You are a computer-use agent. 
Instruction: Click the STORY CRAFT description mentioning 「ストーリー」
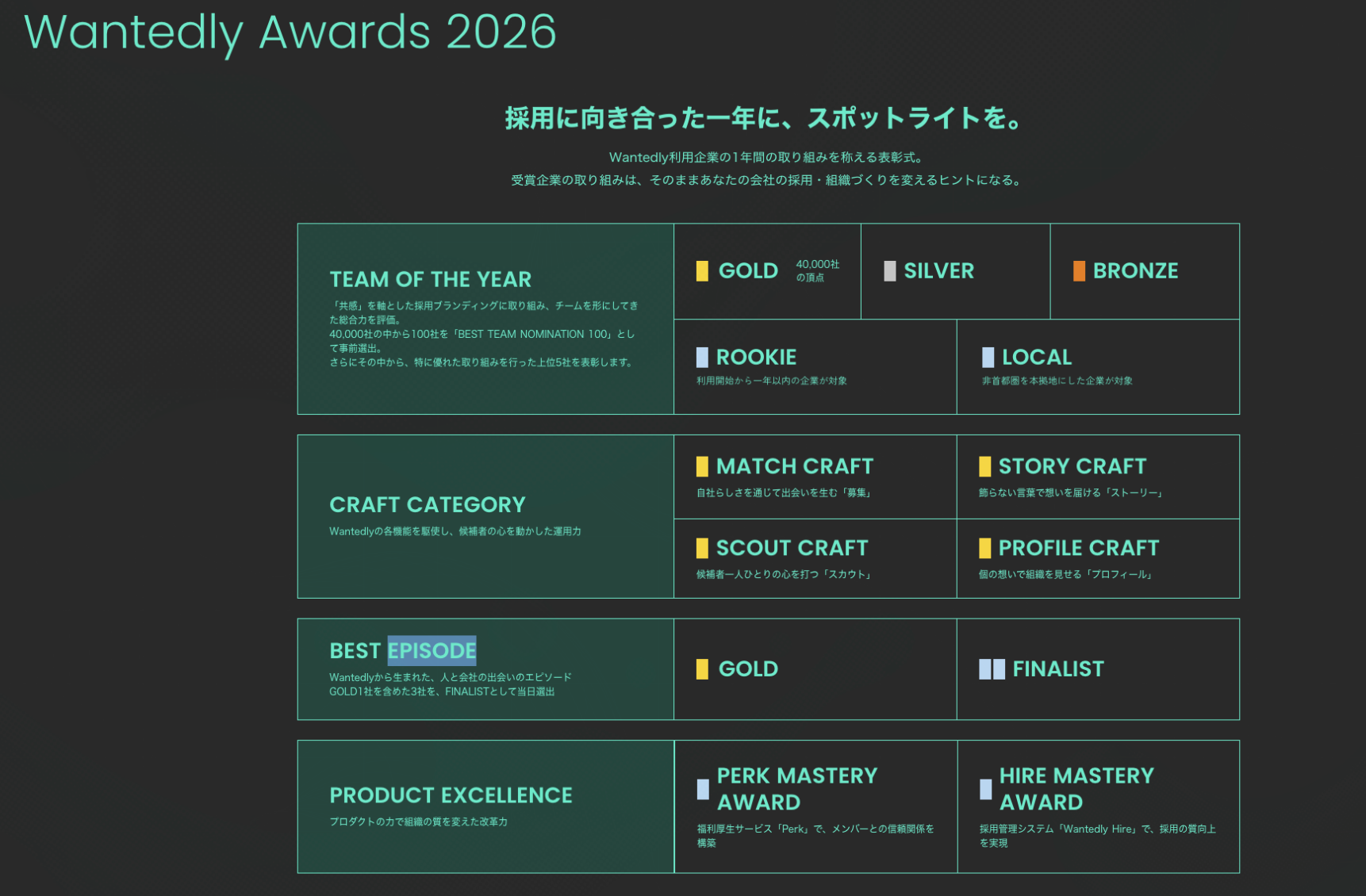tap(1072, 493)
